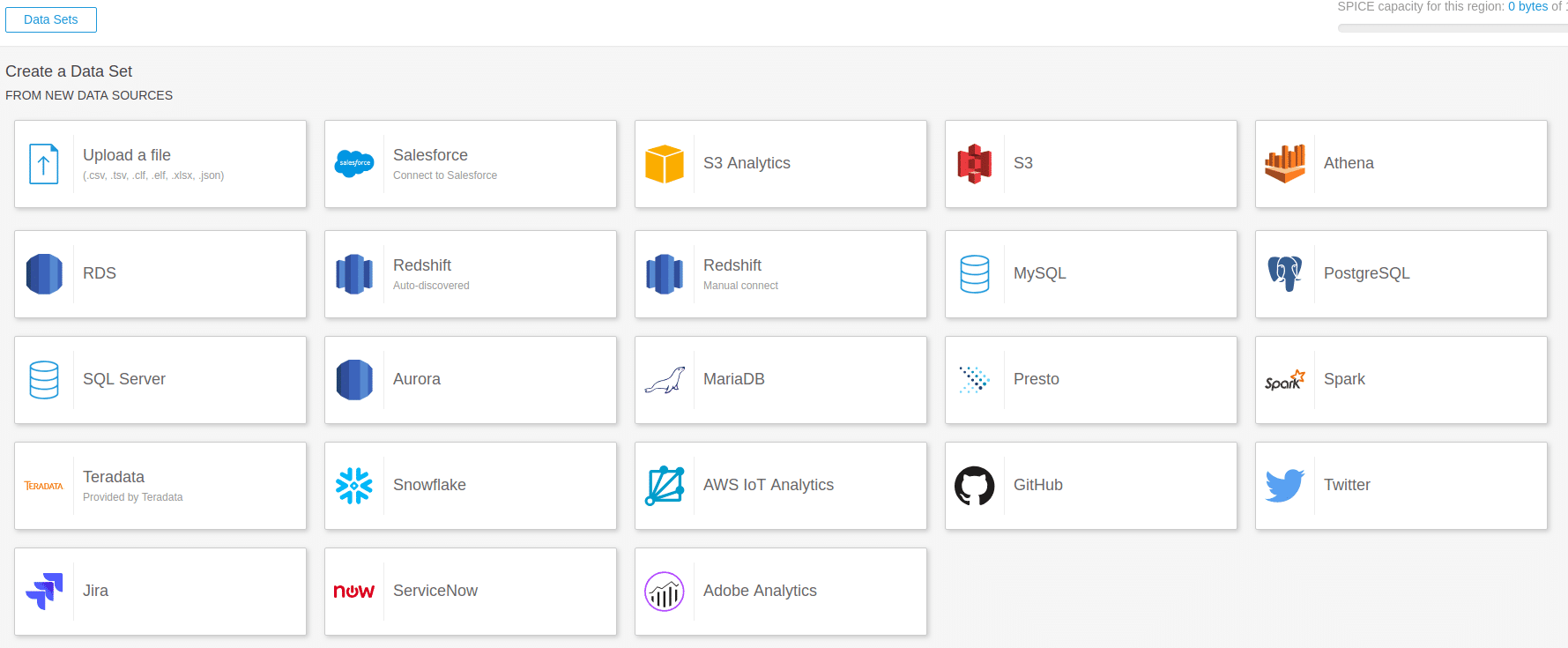Choose the Athena data source label
Screen dimensions: 1568x648
tap(1349, 163)
